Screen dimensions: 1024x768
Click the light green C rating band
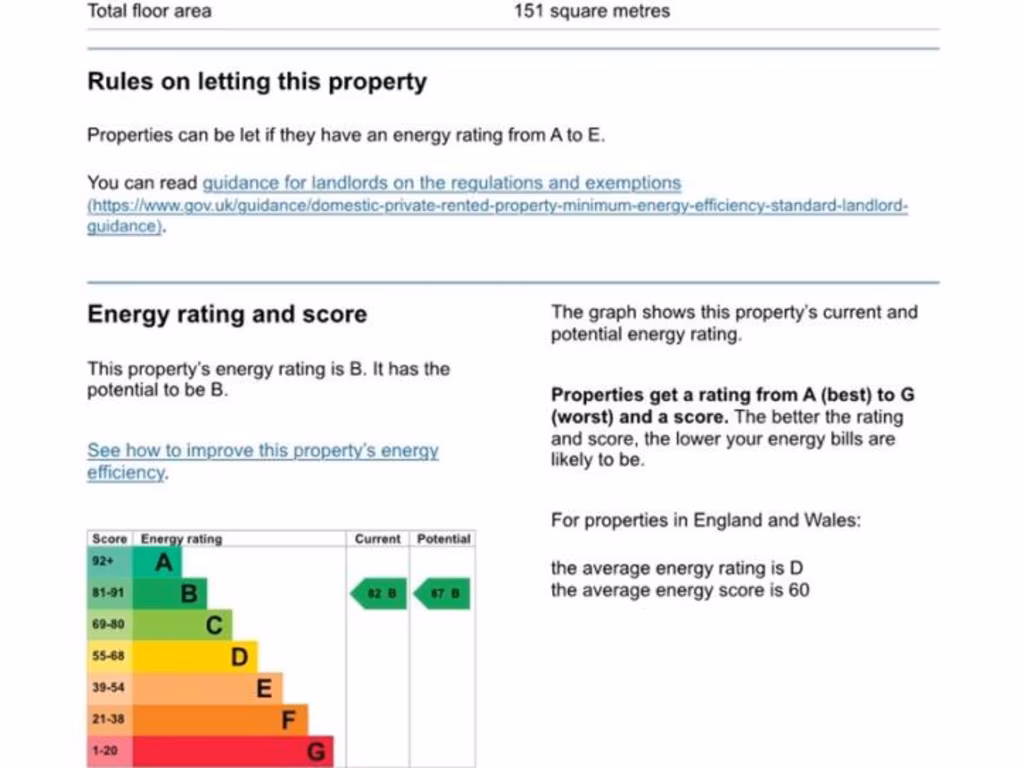[183, 625]
